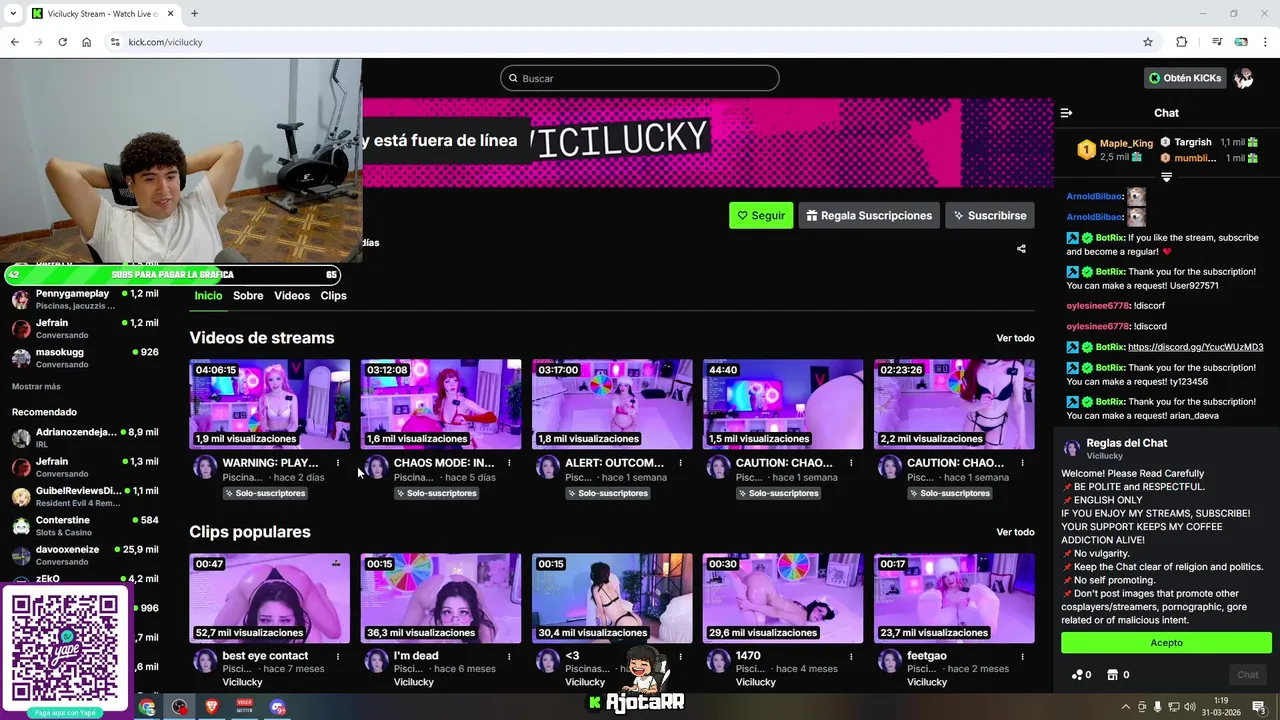Click browser back arrow
The image size is (1280, 720).
point(14,42)
